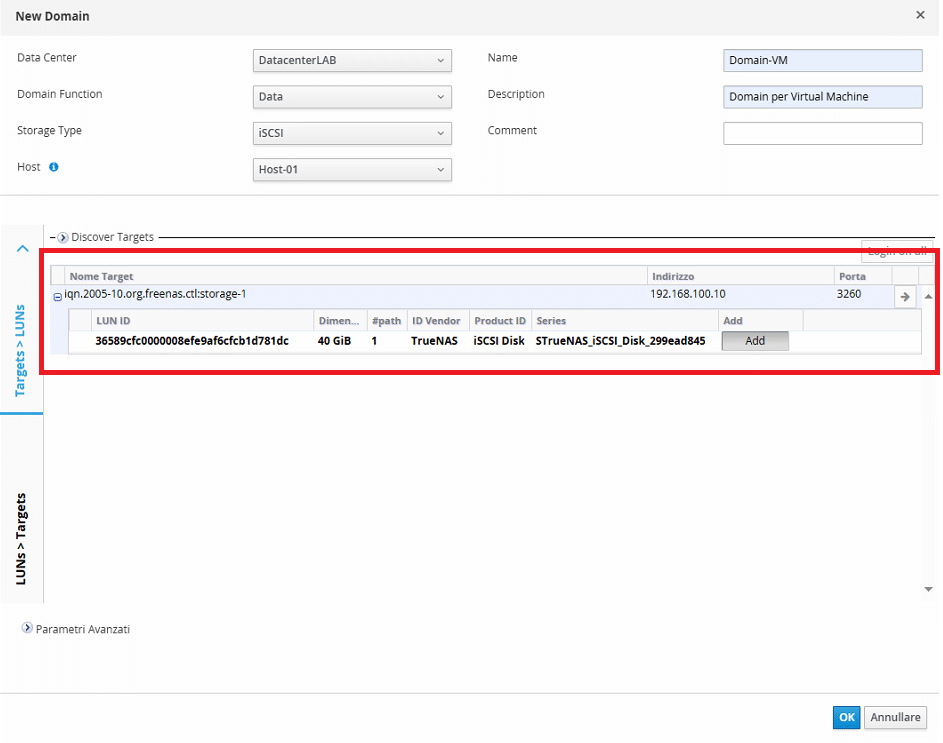Click the empty Comment field
Image resolution: width=943 pixels, height=743 pixels.
(x=822, y=133)
